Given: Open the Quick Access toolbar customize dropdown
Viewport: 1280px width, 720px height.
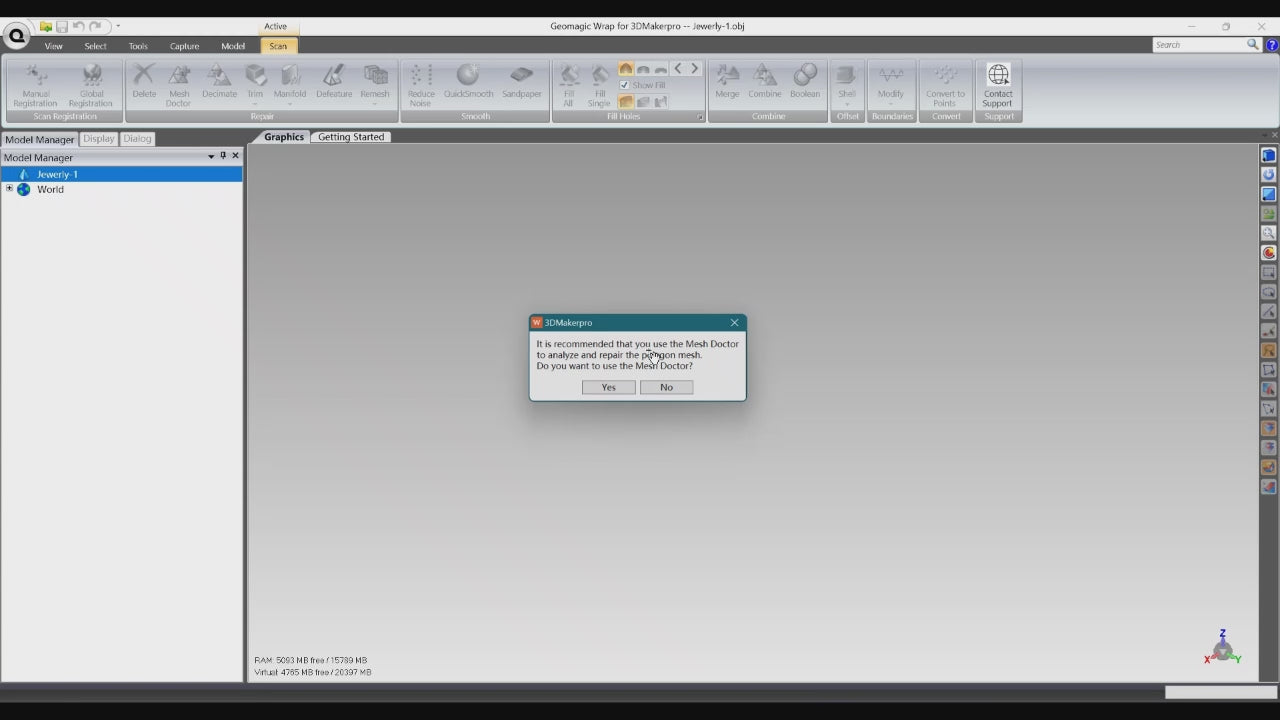Looking at the screenshot, I should pos(118,26).
